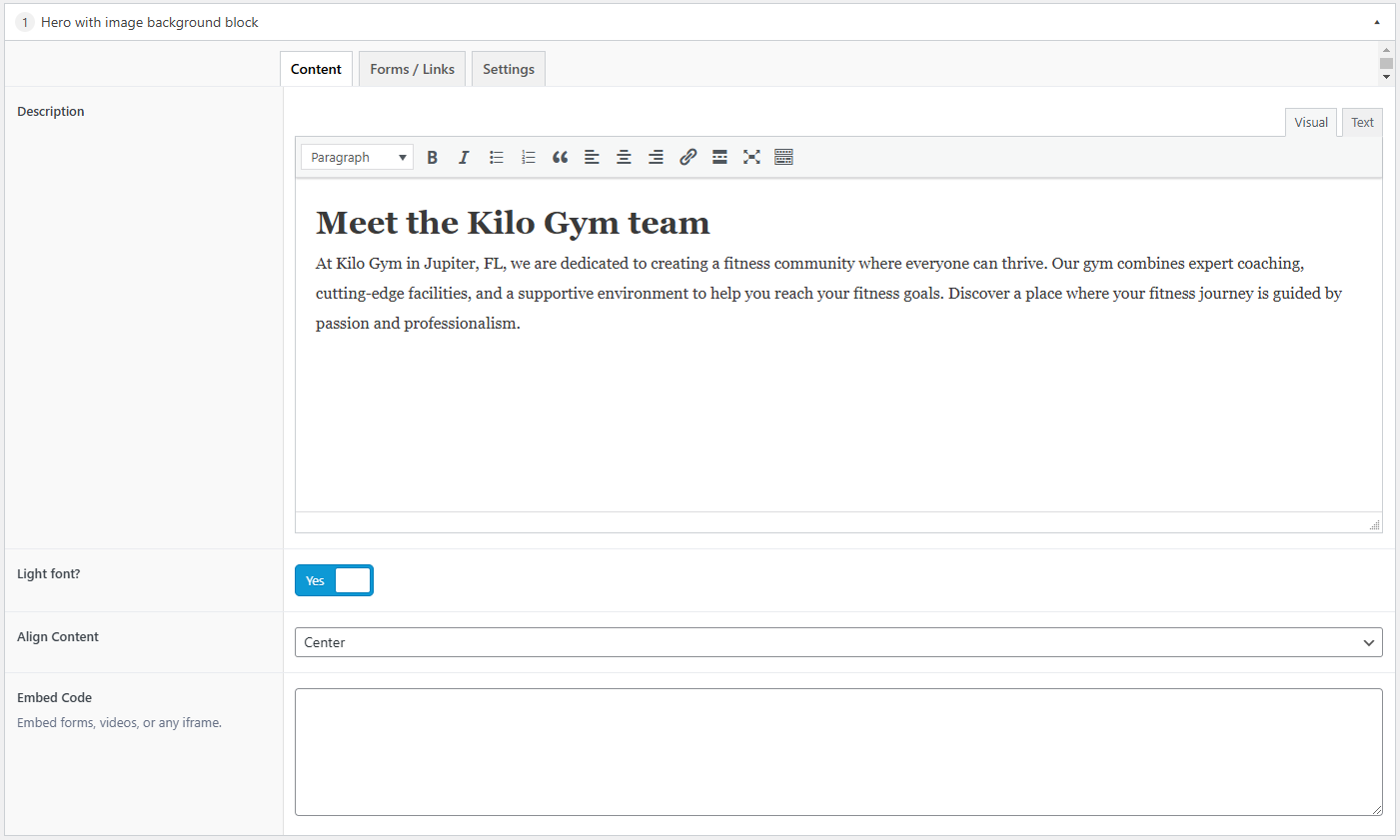
Task: Enter fullscreen editor mode
Action: click(x=751, y=157)
